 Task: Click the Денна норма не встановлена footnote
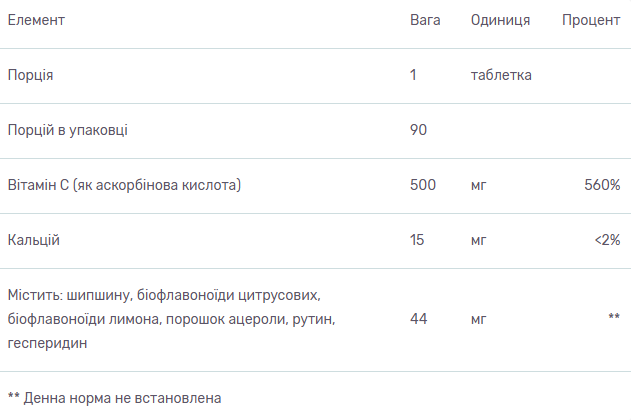tap(114, 397)
